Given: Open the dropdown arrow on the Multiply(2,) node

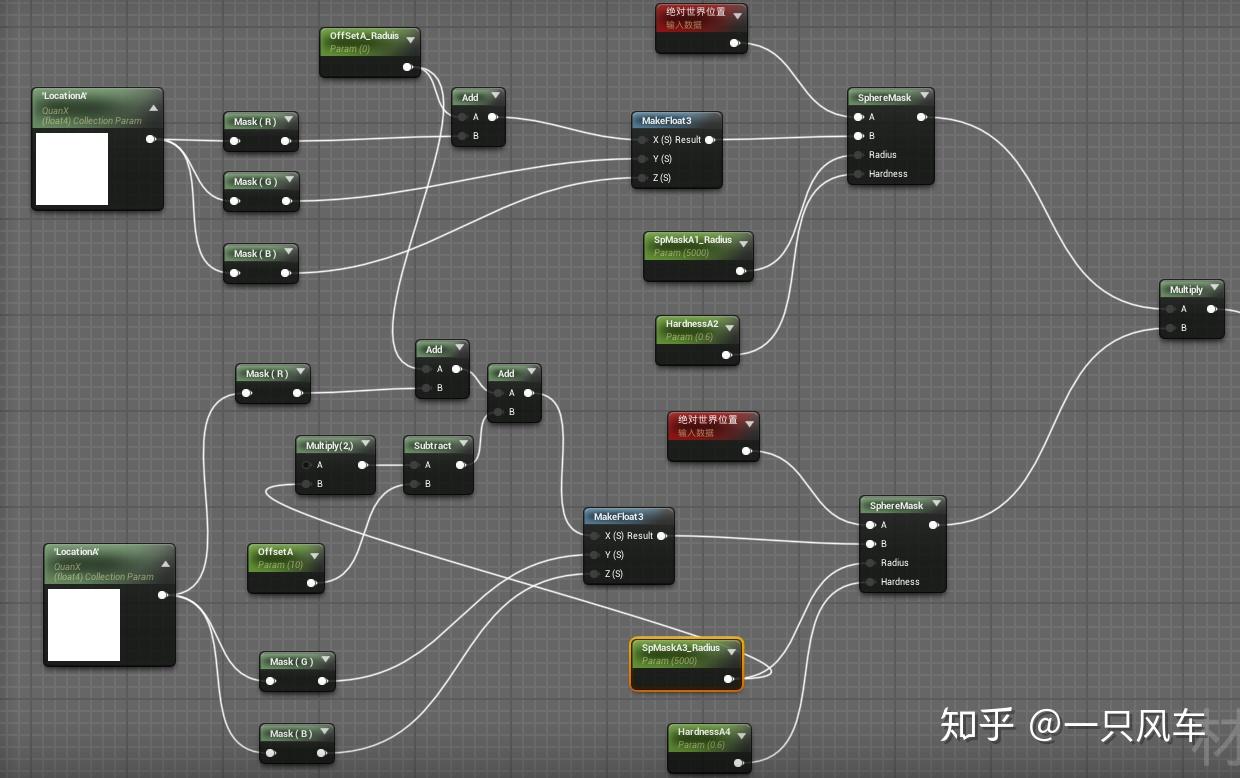Looking at the screenshot, I should click(365, 443).
